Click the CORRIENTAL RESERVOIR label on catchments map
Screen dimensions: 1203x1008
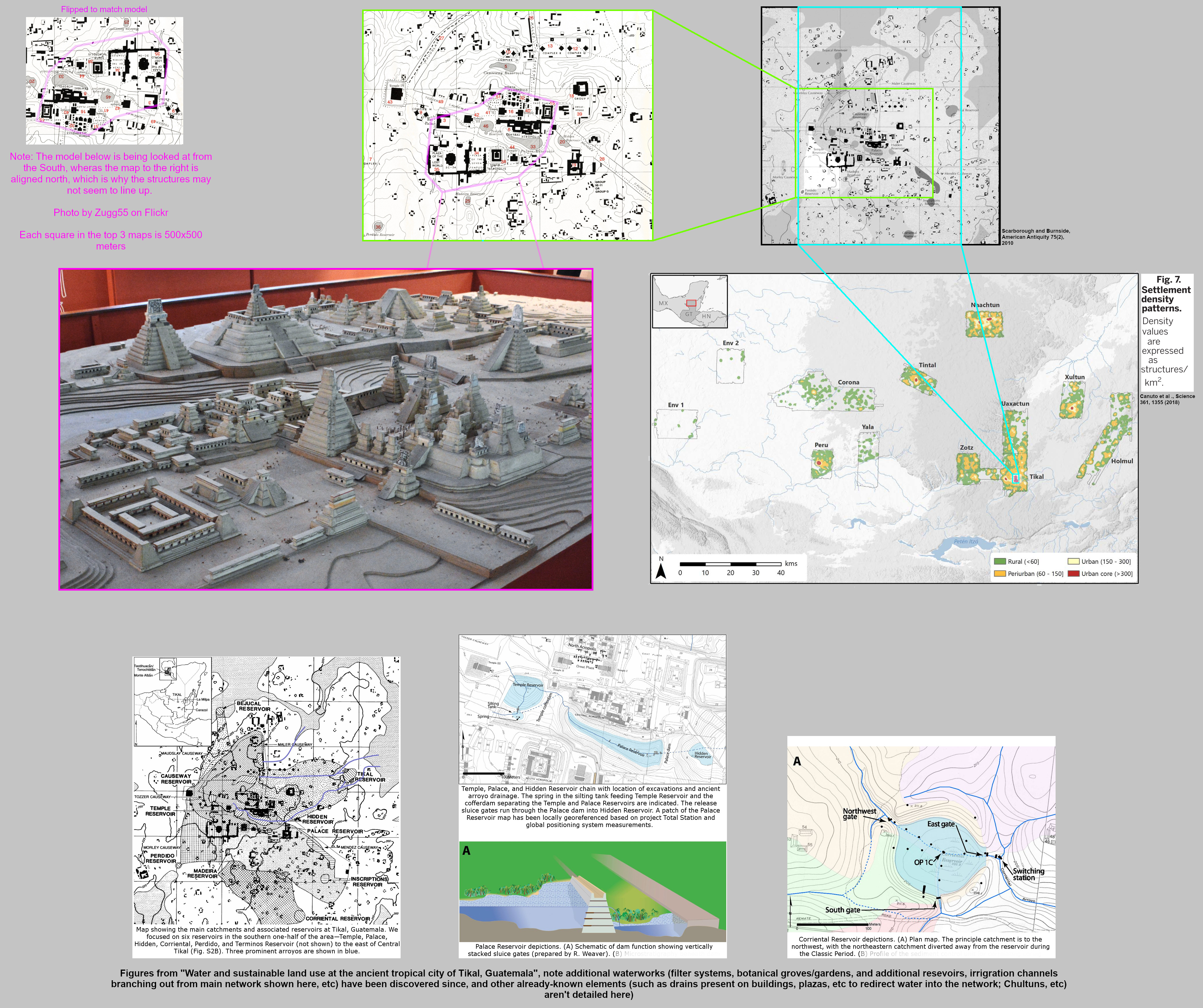pos(338,919)
